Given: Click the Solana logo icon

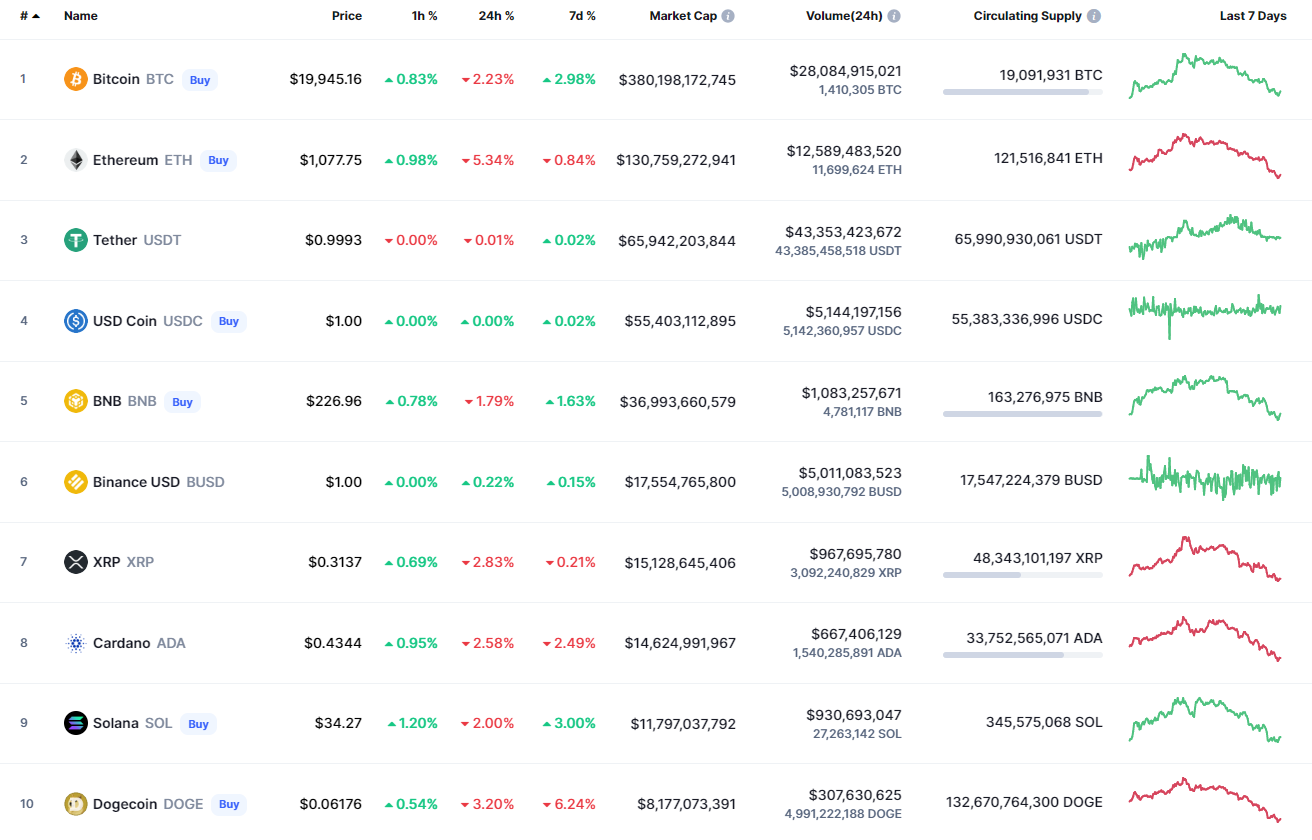Looking at the screenshot, I should click(76, 723).
